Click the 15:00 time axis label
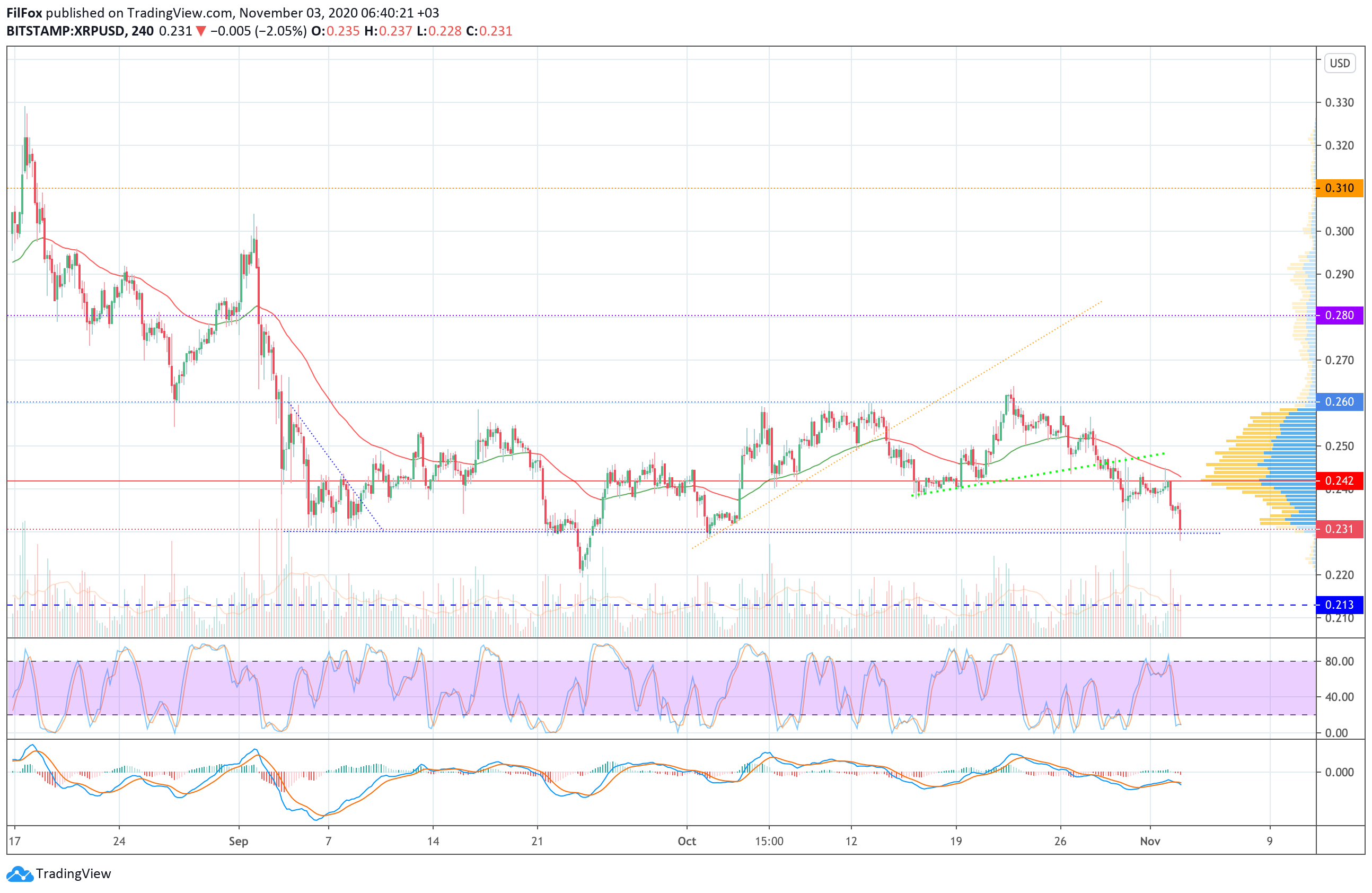The image size is (1372, 893). click(x=769, y=841)
